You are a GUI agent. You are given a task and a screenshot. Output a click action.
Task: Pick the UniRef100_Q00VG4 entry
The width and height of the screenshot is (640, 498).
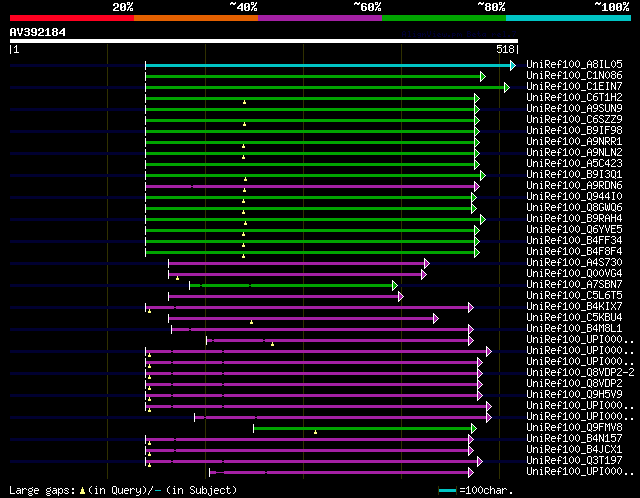[574, 273]
